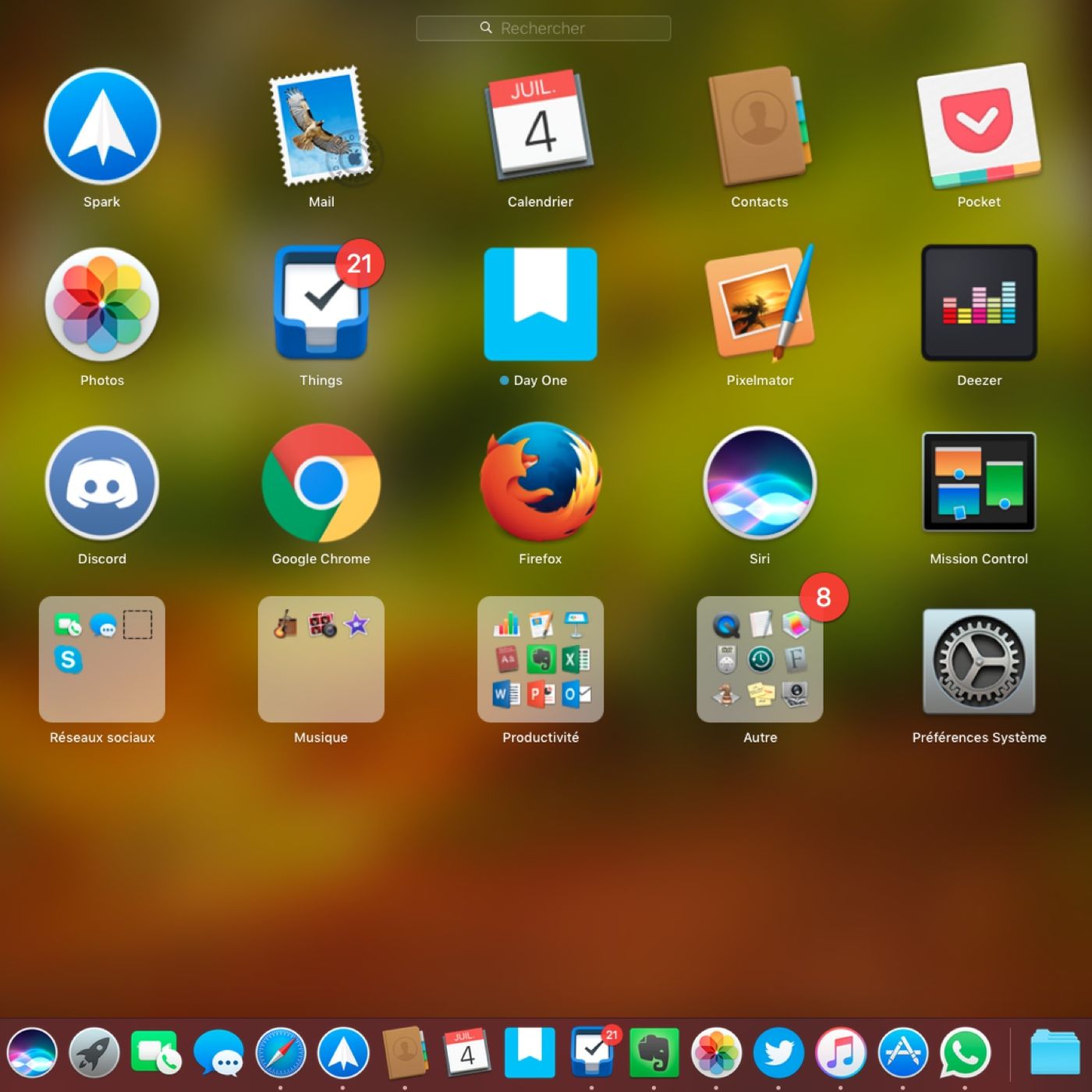Open Photos app in Launchpad grid
The image size is (1092, 1092).
coord(102,304)
